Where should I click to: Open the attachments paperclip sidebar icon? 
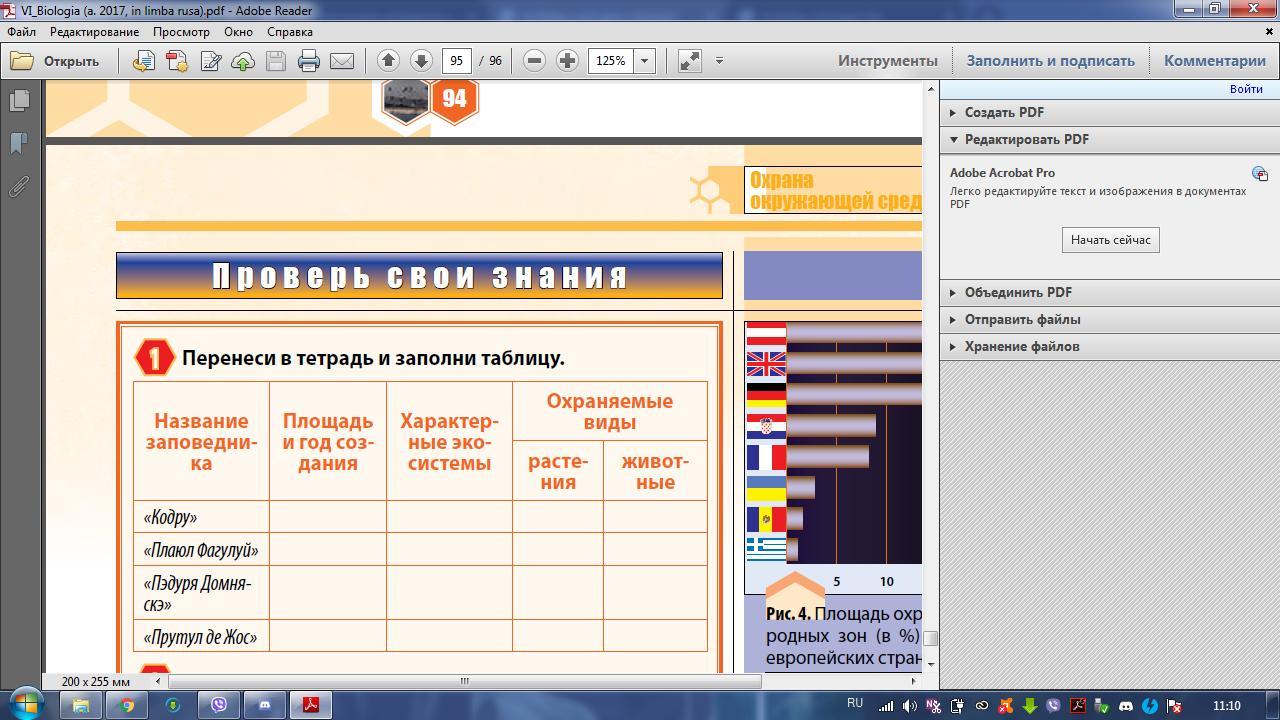[18, 186]
